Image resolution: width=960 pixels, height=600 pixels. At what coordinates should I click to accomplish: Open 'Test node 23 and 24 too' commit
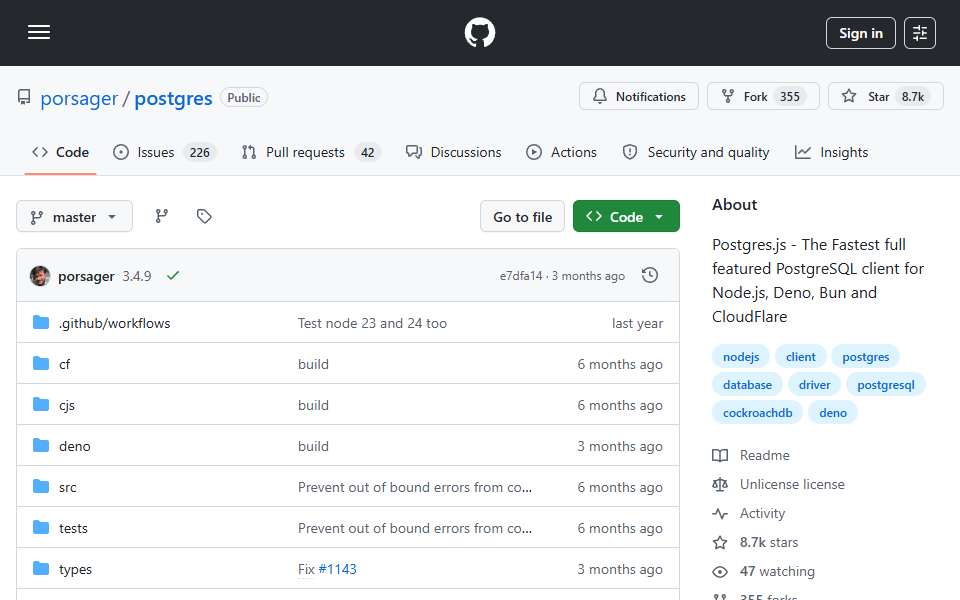(x=372, y=323)
